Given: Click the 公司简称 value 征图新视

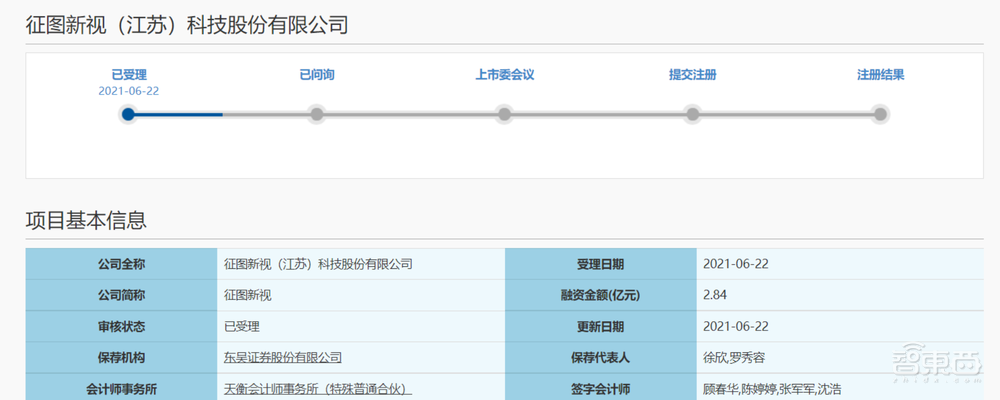Looking at the screenshot, I should coord(248,295).
